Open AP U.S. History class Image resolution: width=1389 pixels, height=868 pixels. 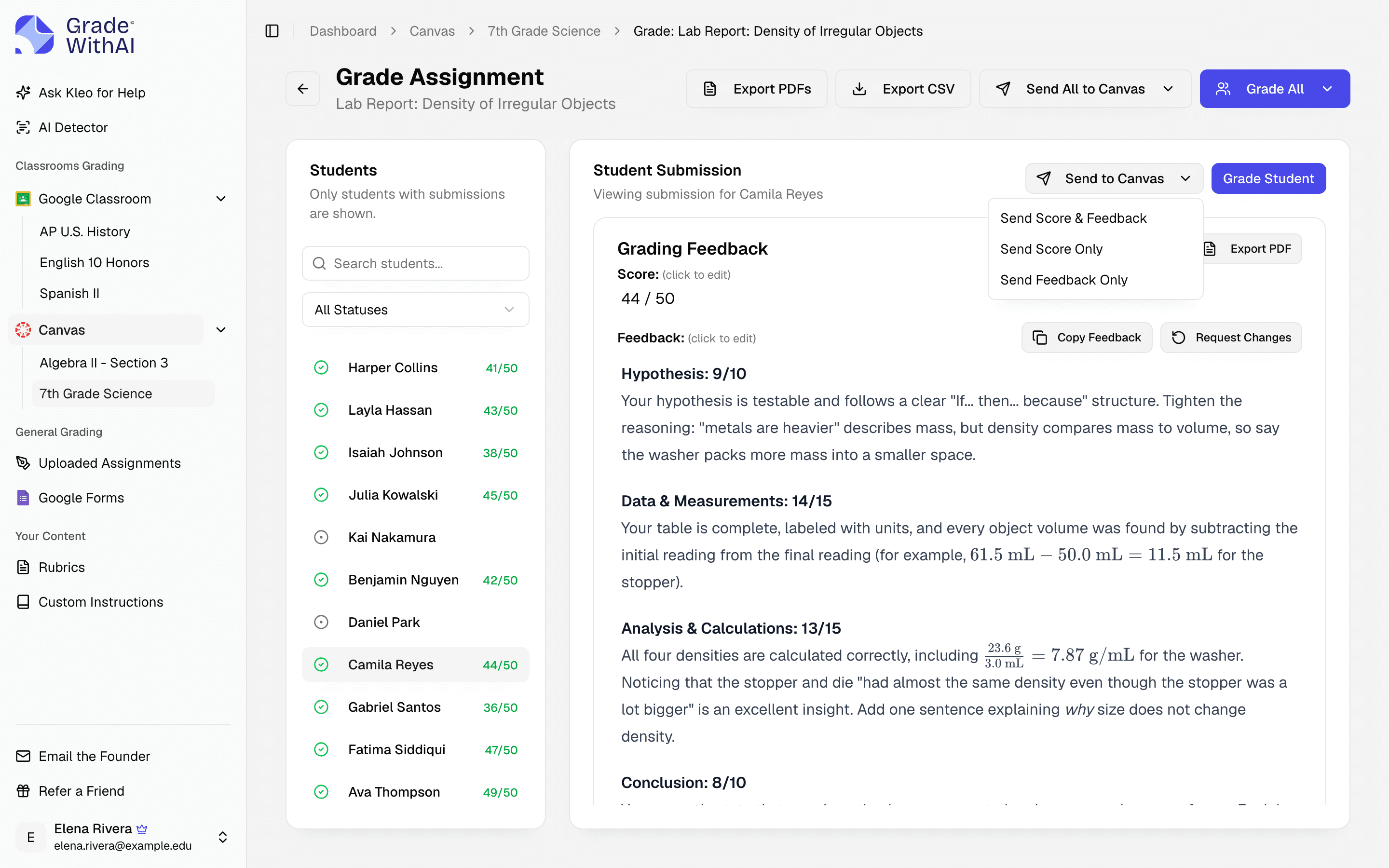pyautogui.click(x=85, y=231)
